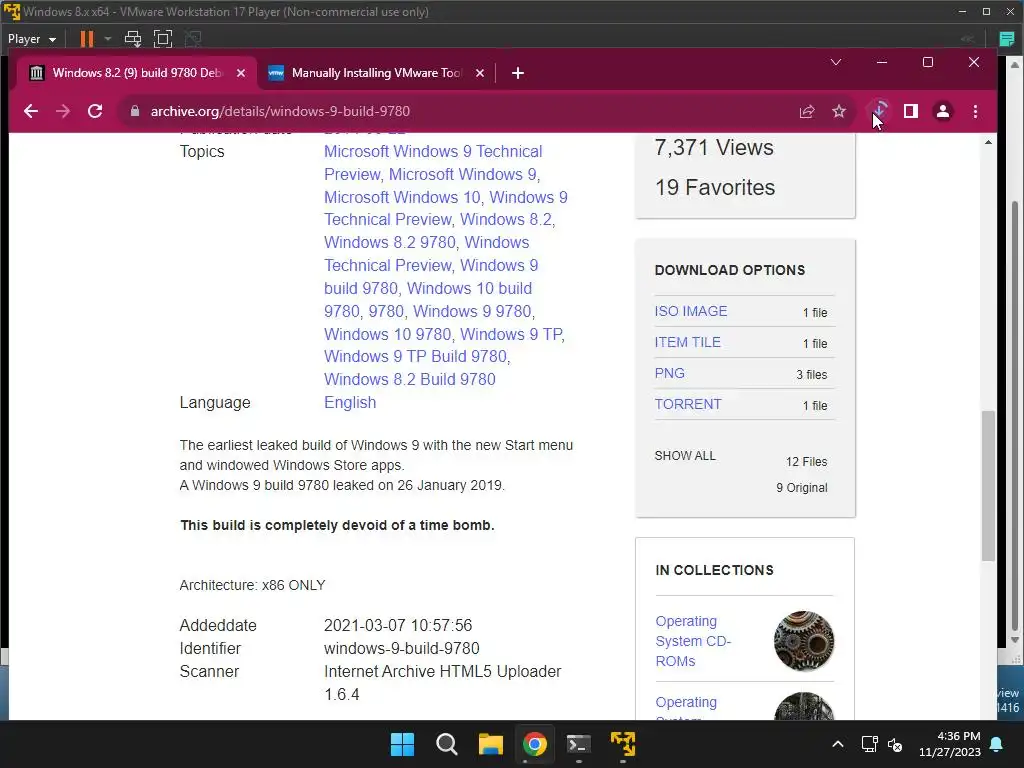This screenshot has height=768, width=1024.
Task: Switch to the Manually Installing VMware Tools tab
Action: 377,73
